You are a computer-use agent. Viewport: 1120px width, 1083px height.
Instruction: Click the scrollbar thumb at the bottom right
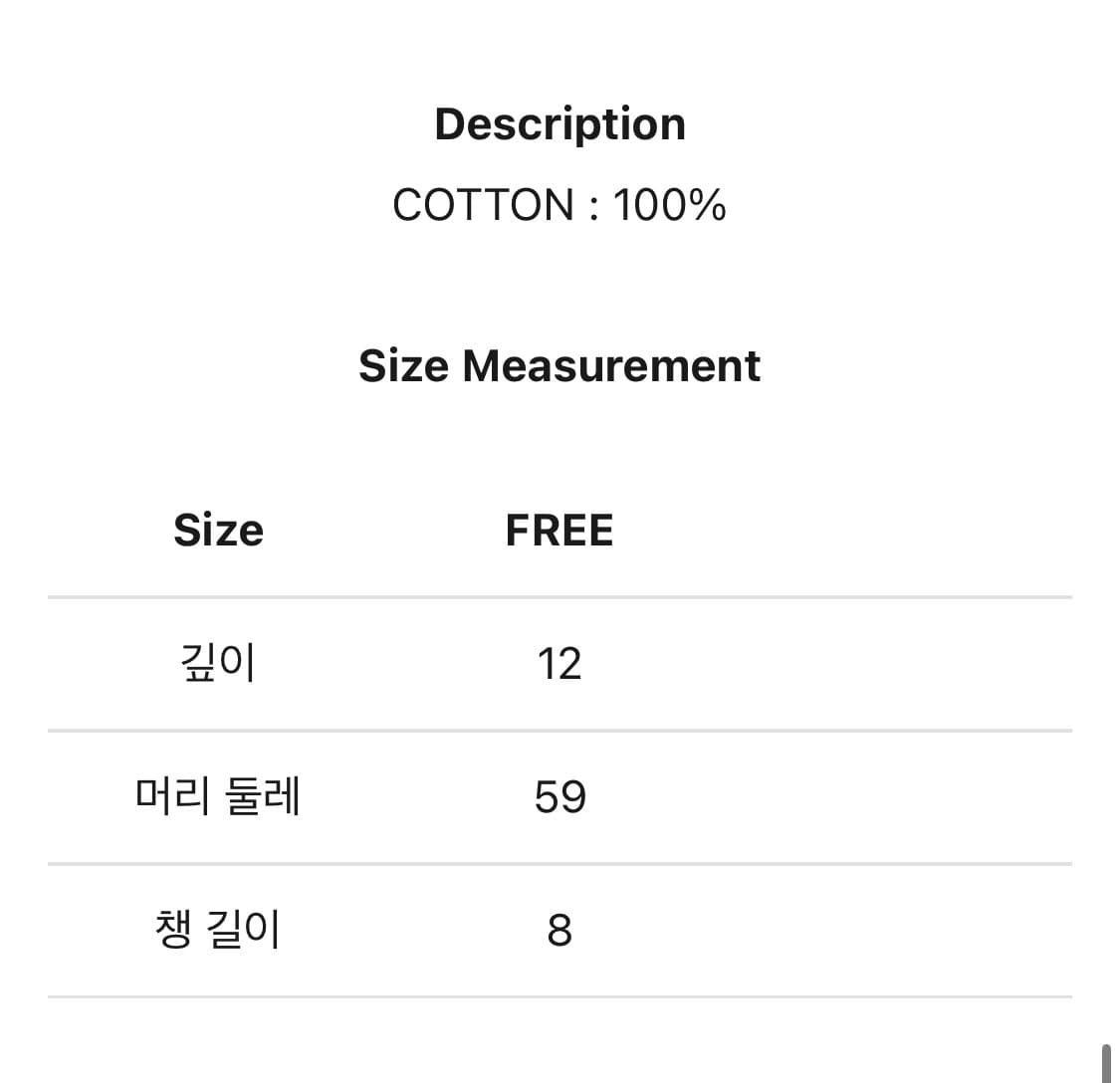pyautogui.click(x=1105, y=1063)
